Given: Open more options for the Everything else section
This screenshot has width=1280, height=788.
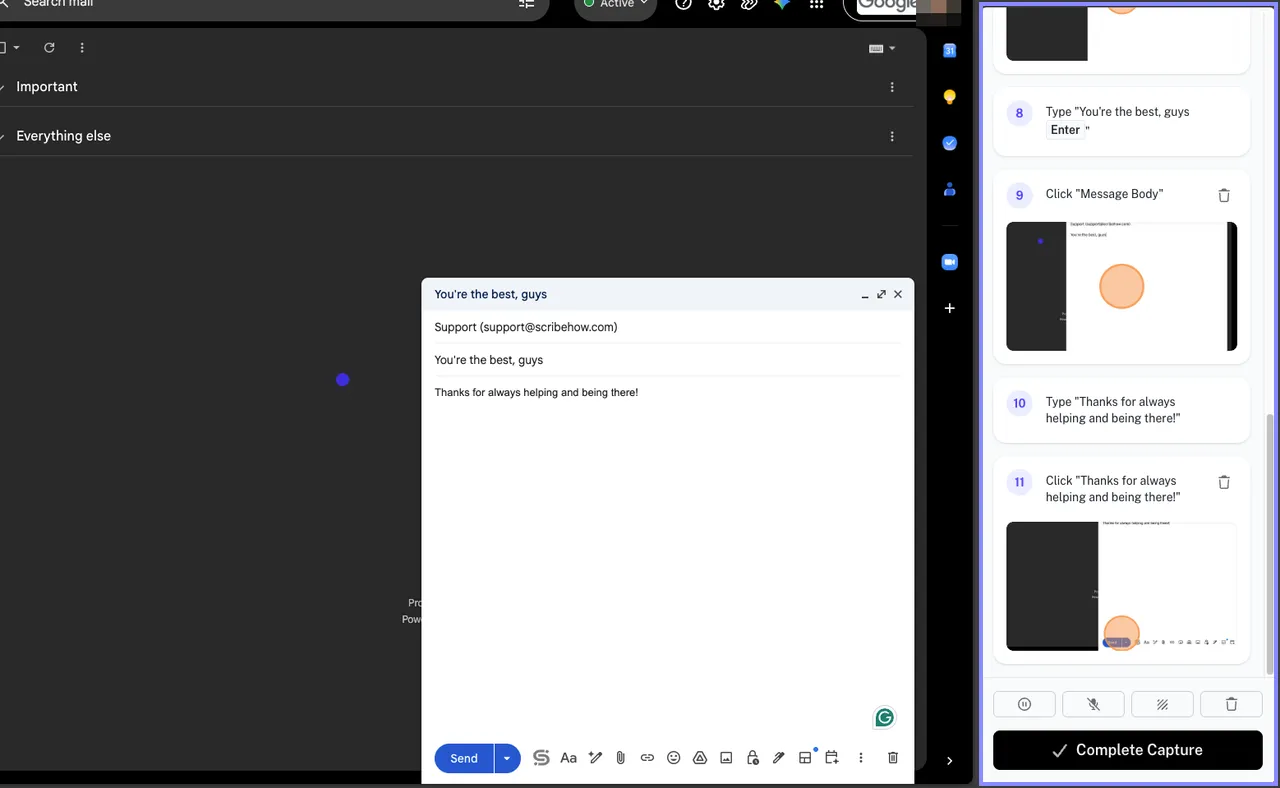Looking at the screenshot, I should 892,136.
